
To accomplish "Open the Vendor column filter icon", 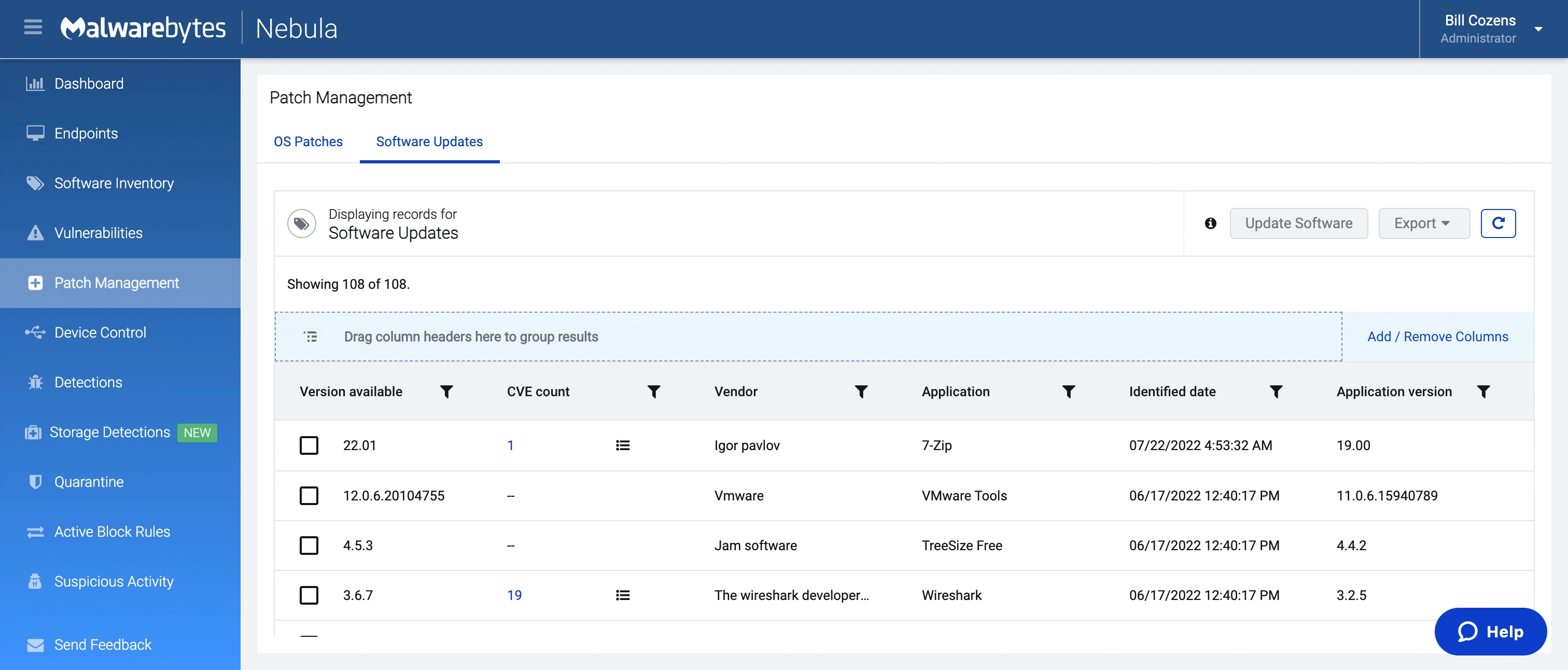I will click(861, 392).
